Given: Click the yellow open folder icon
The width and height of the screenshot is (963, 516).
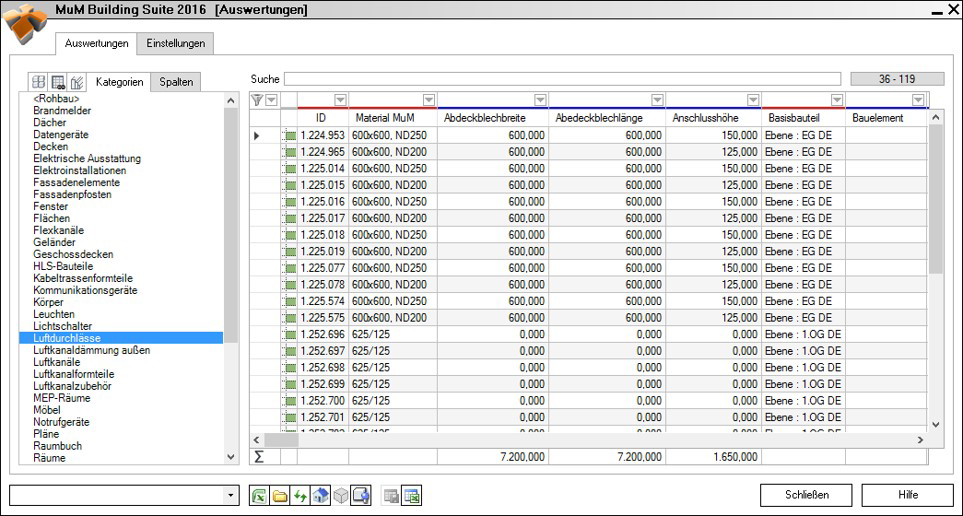Looking at the screenshot, I should click(279, 495).
